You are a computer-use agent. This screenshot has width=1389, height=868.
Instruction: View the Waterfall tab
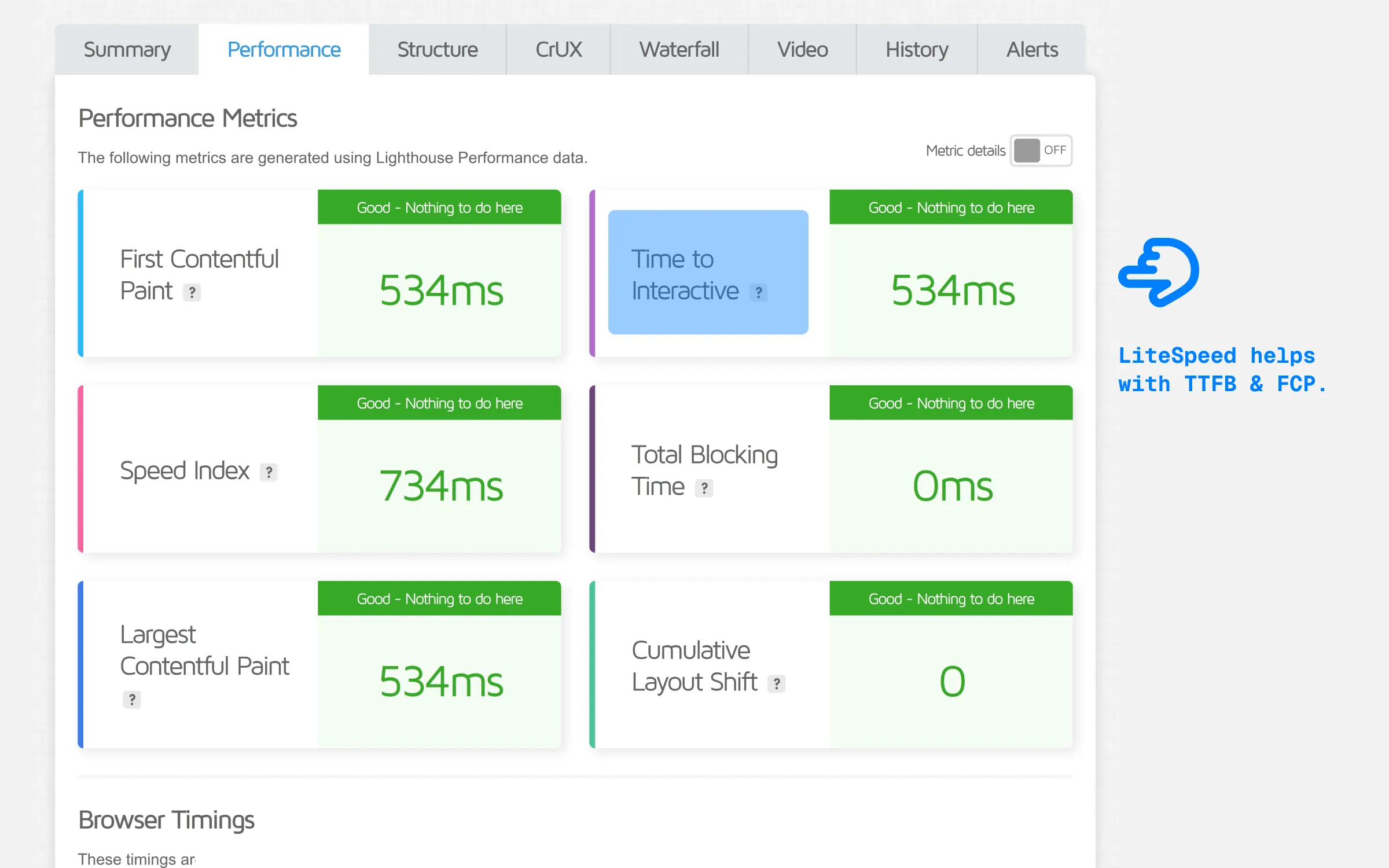click(679, 50)
